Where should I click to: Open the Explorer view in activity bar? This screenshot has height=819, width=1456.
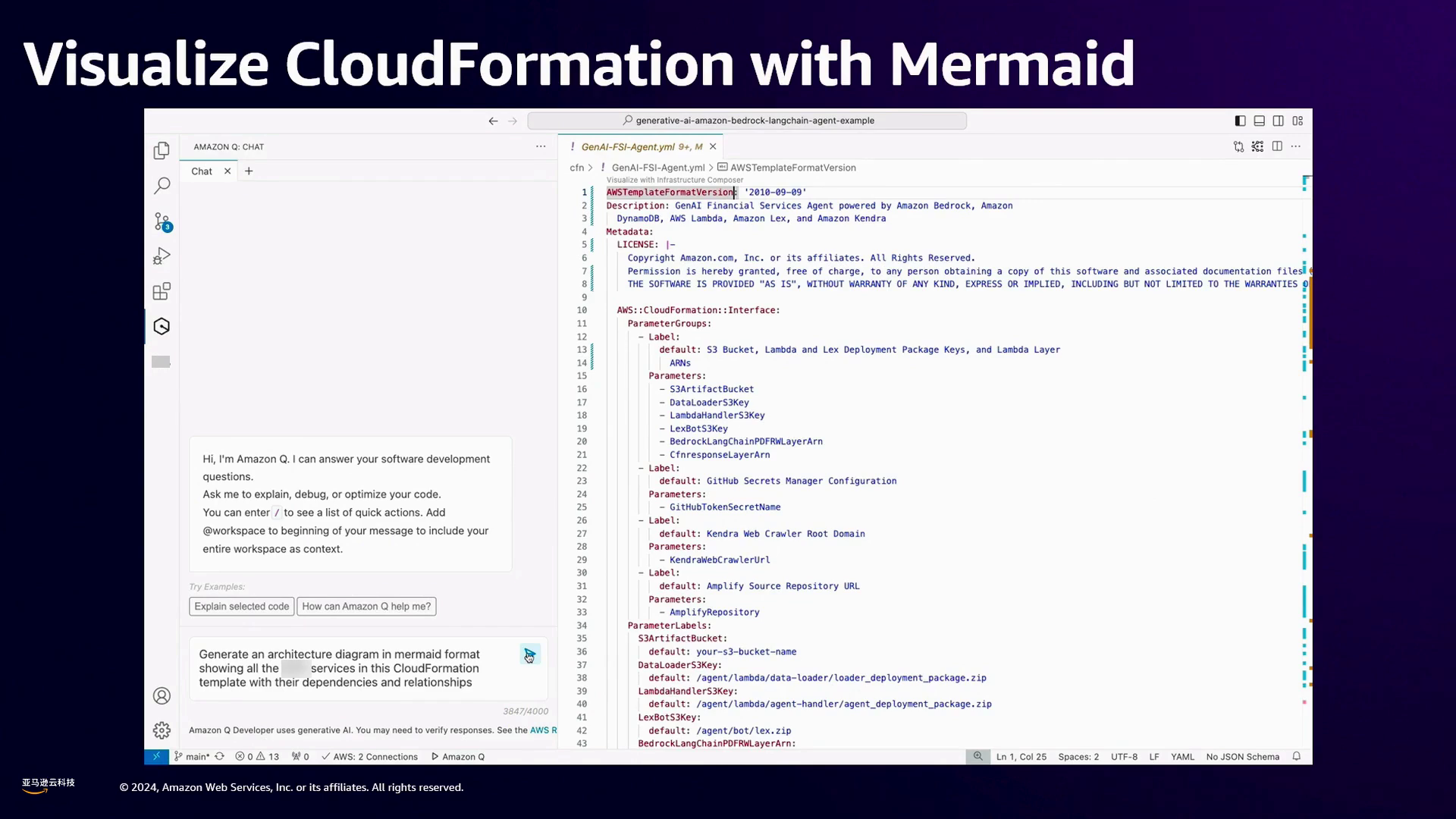[x=162, y=151]
